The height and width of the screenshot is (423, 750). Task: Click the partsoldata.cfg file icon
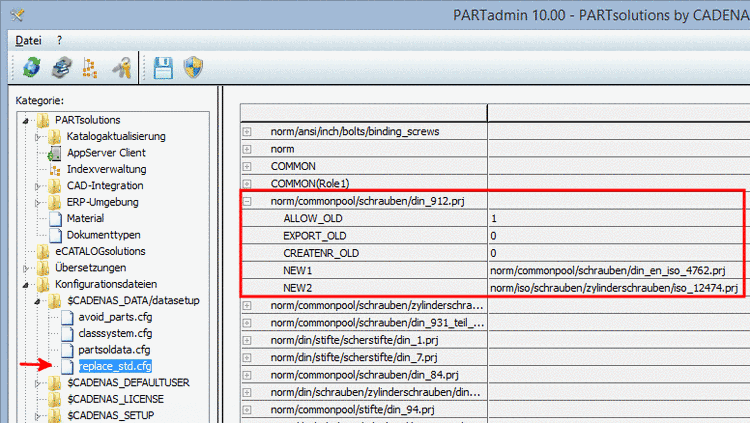point(67,350)
